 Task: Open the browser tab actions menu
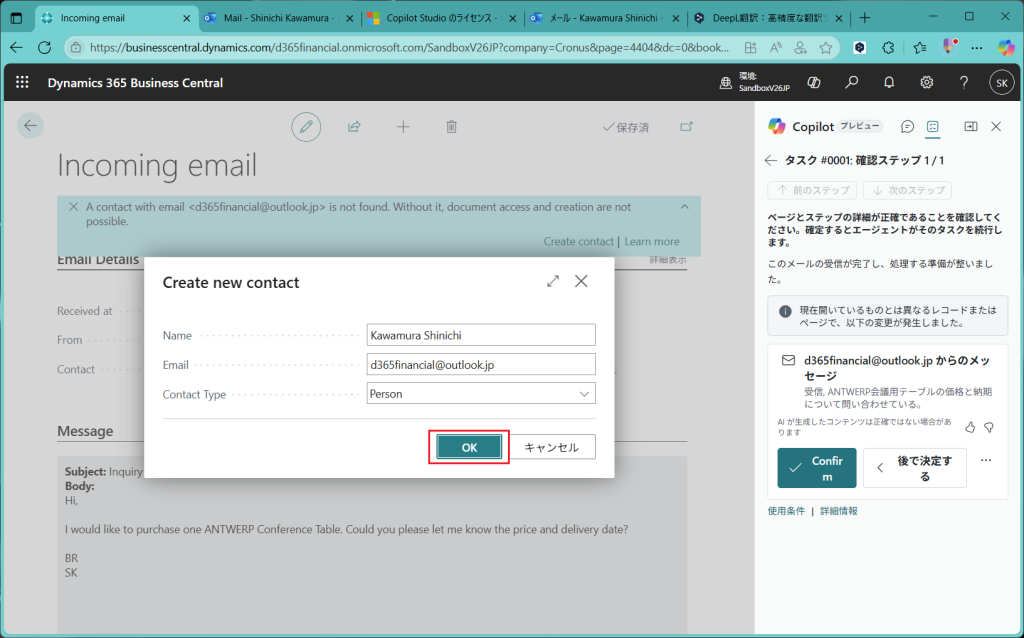tap(17, 18)
